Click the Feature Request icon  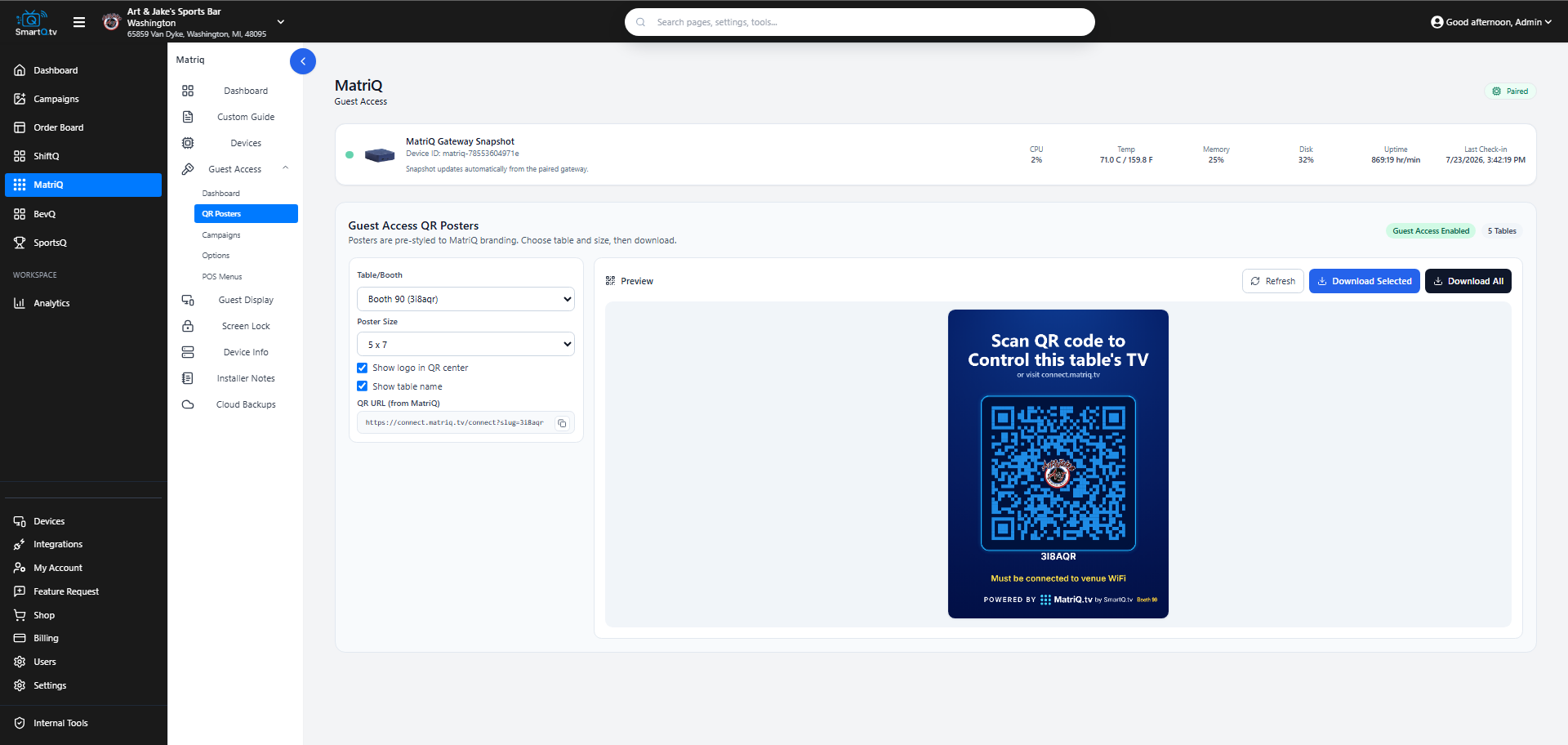click(x=20, y=591)
